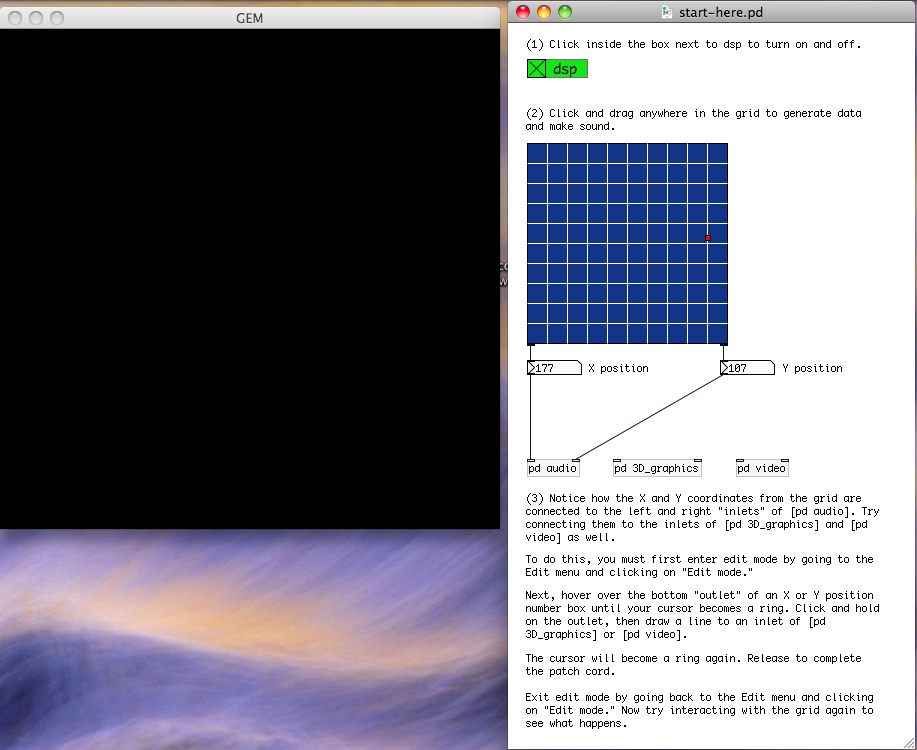
Task: Click the 'Y position' comment label
Action: tap(812, 368)
